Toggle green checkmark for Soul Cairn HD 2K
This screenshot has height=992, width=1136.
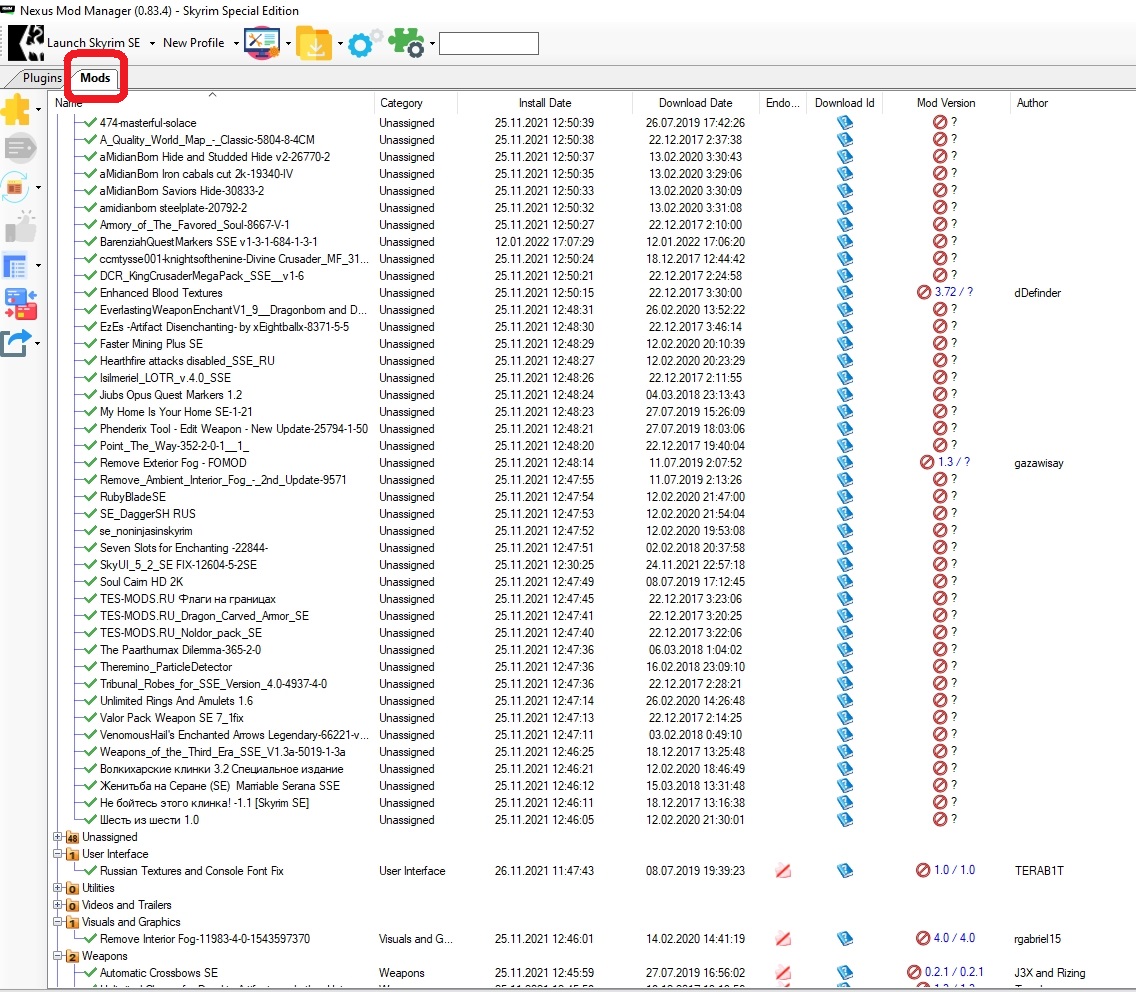pos(90,582)
